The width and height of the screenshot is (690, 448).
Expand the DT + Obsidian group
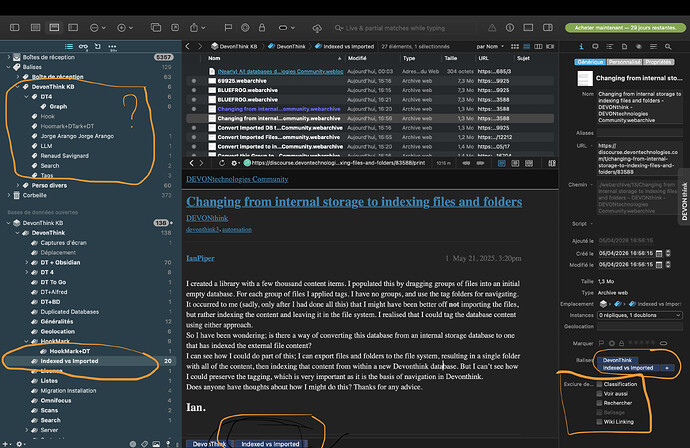point(26,262)
